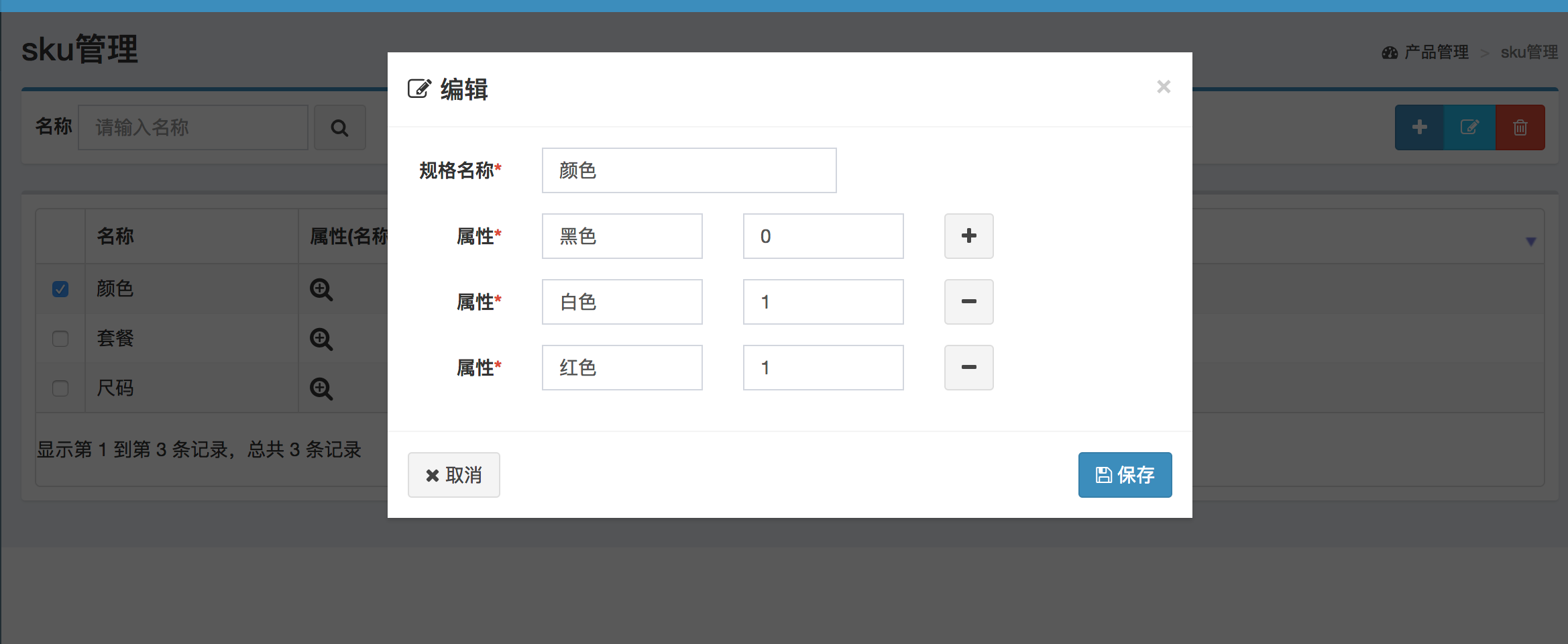Screen dimensions: 1568x644
Task: Click the value field next to 红色
Action: [823, 368]
